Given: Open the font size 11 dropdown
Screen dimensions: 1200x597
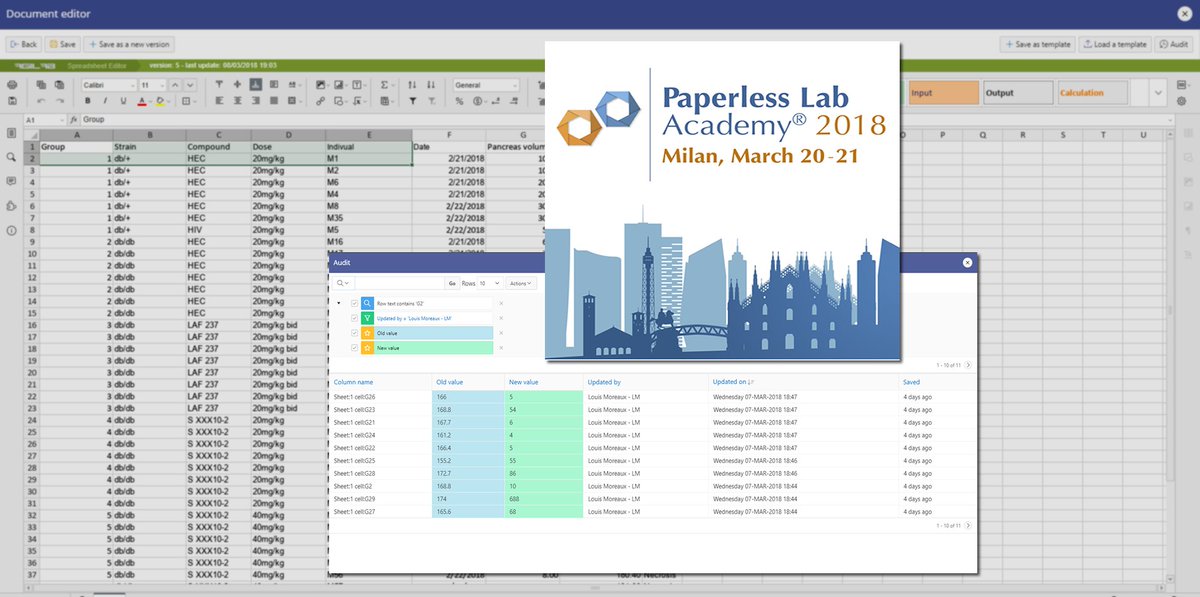Looking at the screenshot, I should pyautogui.click(x=152, y=85).
